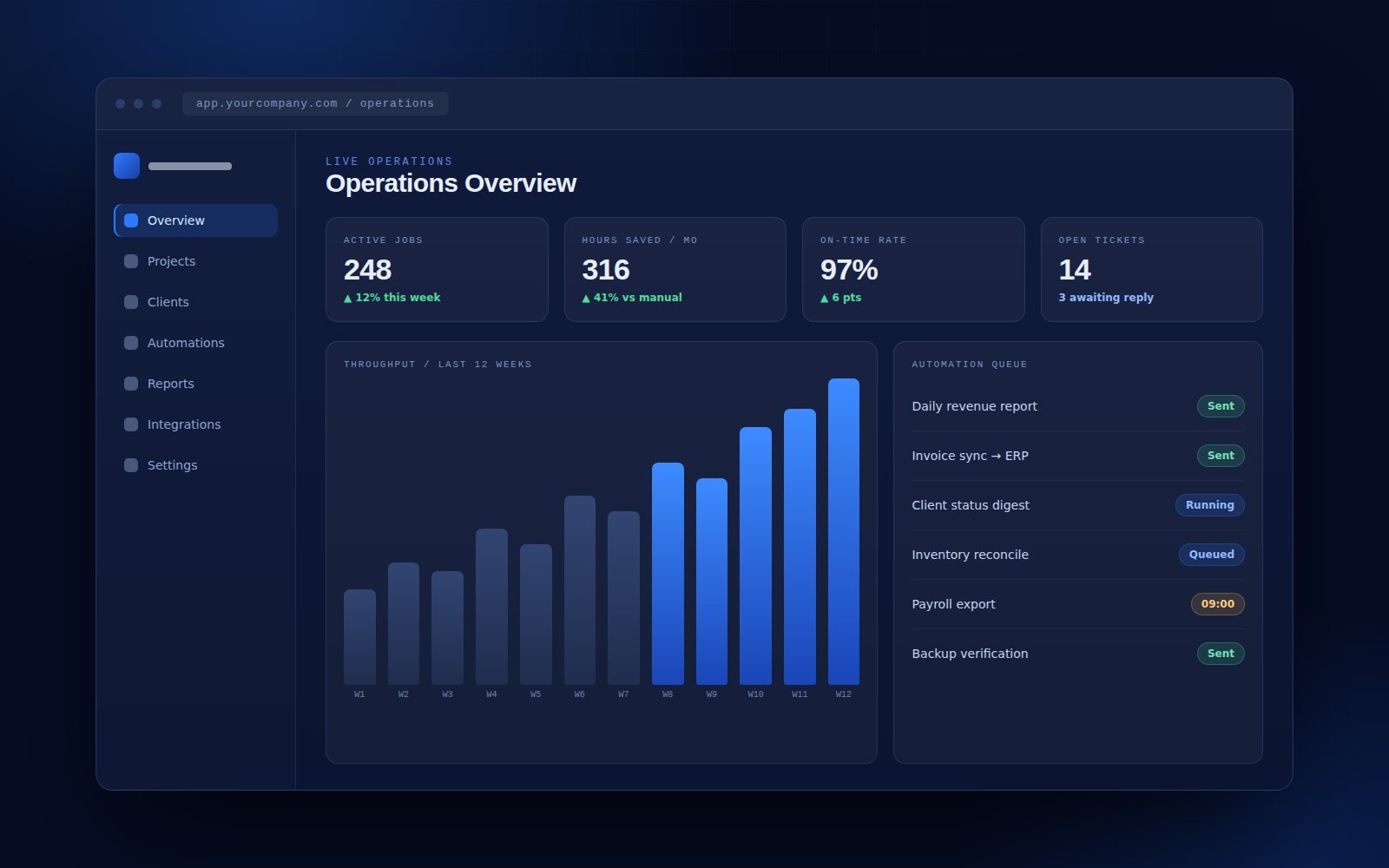Viewport: 1389px width, 868px height.
Task: Click the Clients sidebar icon
Action: (x=131, y=302)
